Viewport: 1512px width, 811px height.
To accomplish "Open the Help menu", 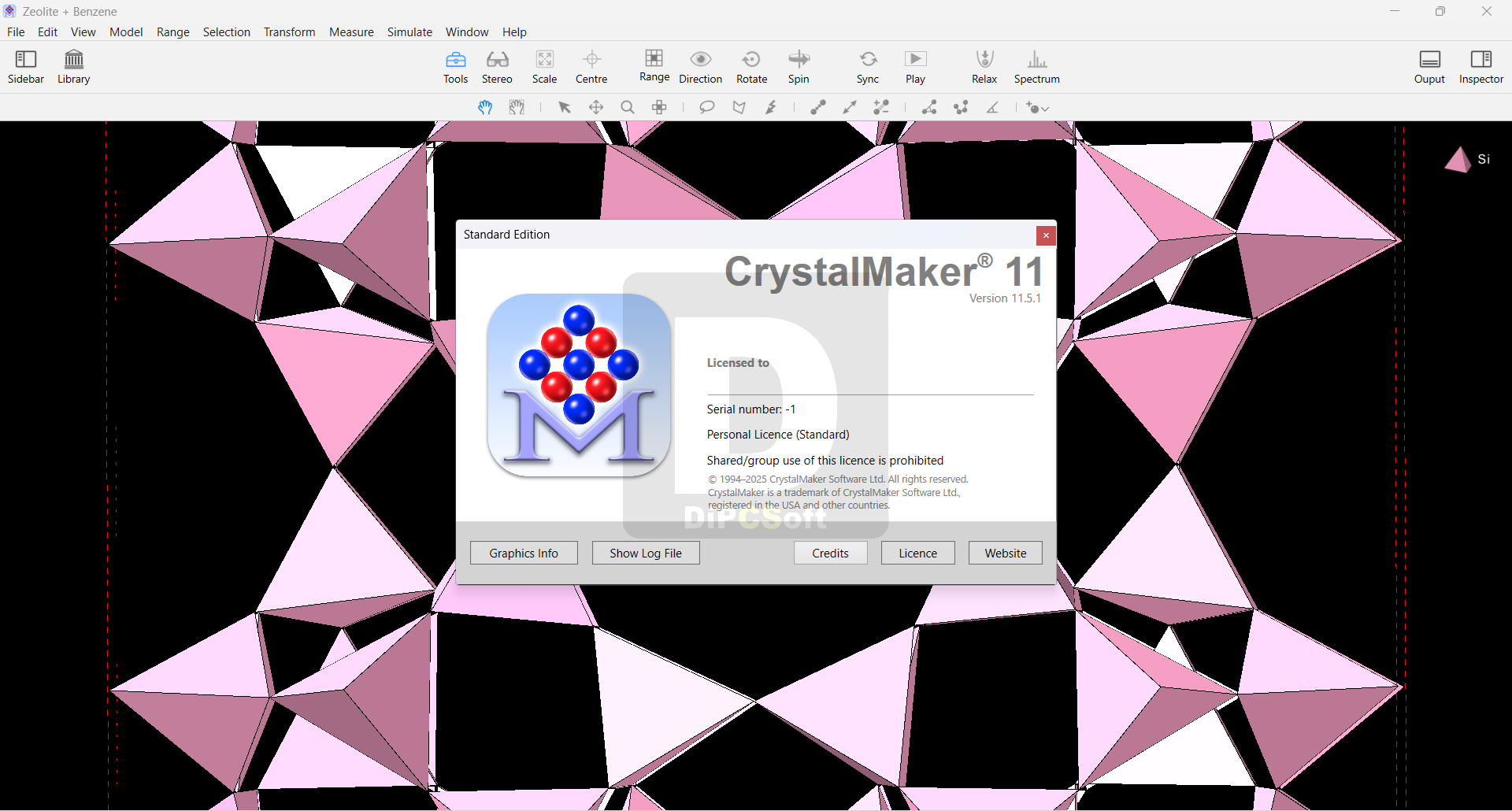I will 514,32.
